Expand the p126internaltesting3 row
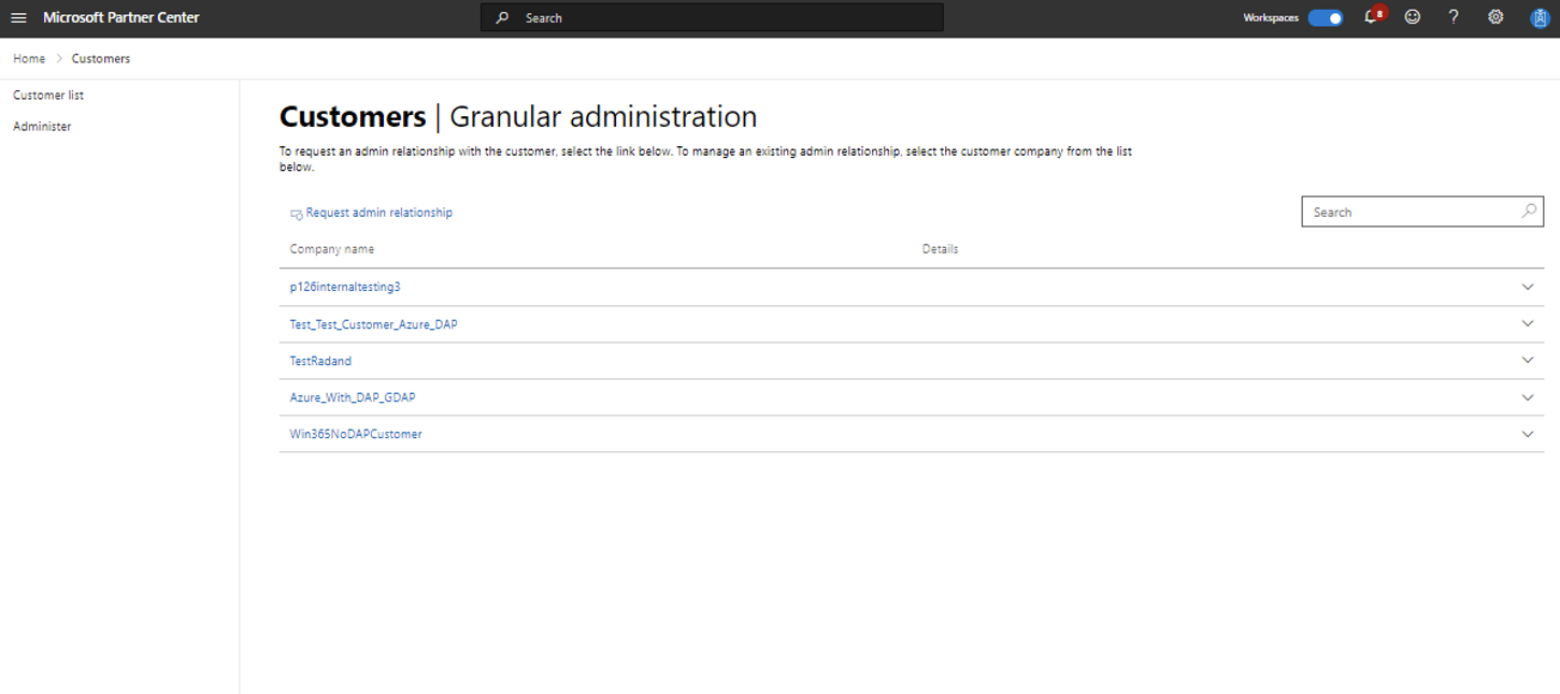This screenshot has height=694, width=1560. point(1527,287)
